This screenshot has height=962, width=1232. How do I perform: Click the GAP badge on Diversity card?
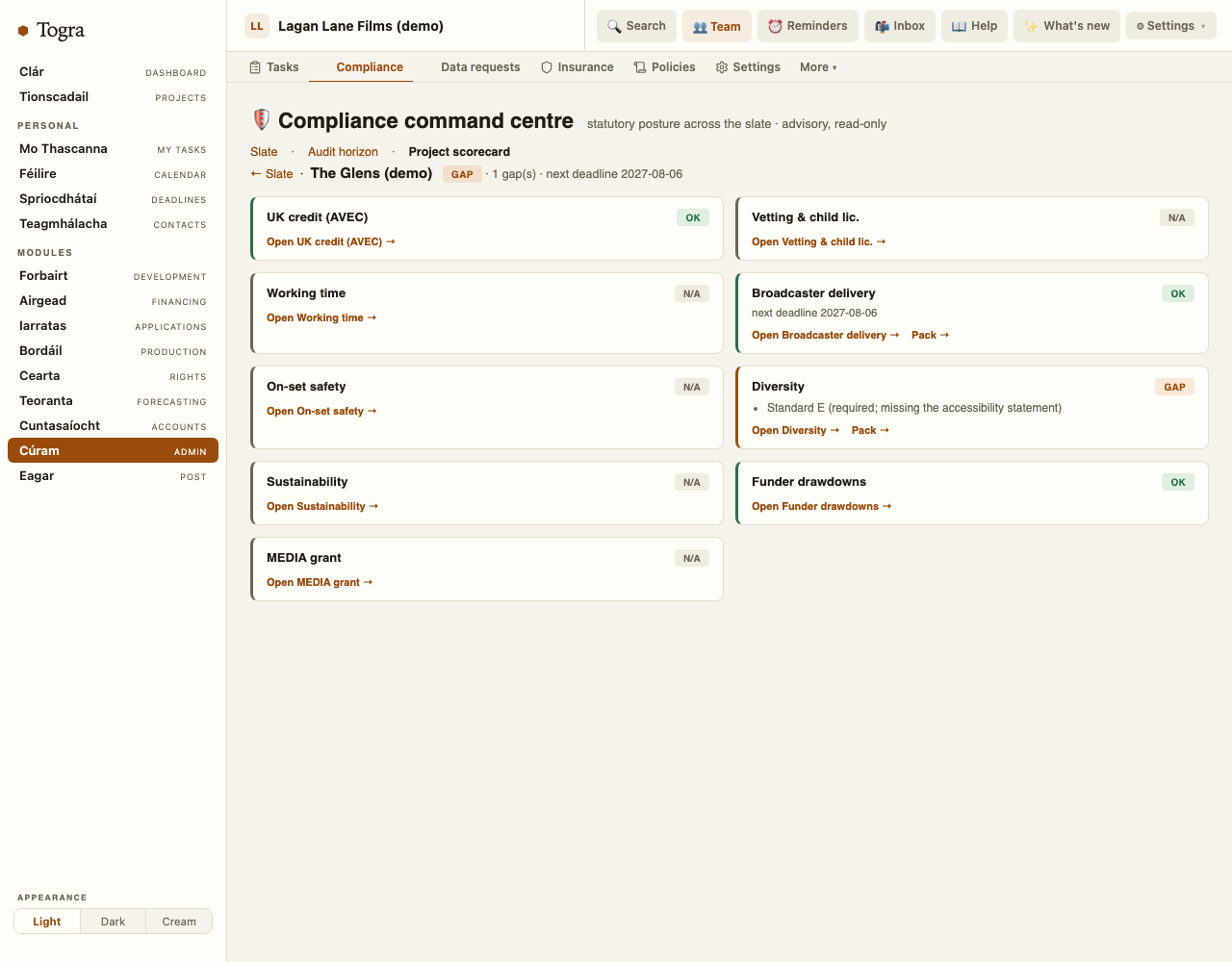[1174, 387]
